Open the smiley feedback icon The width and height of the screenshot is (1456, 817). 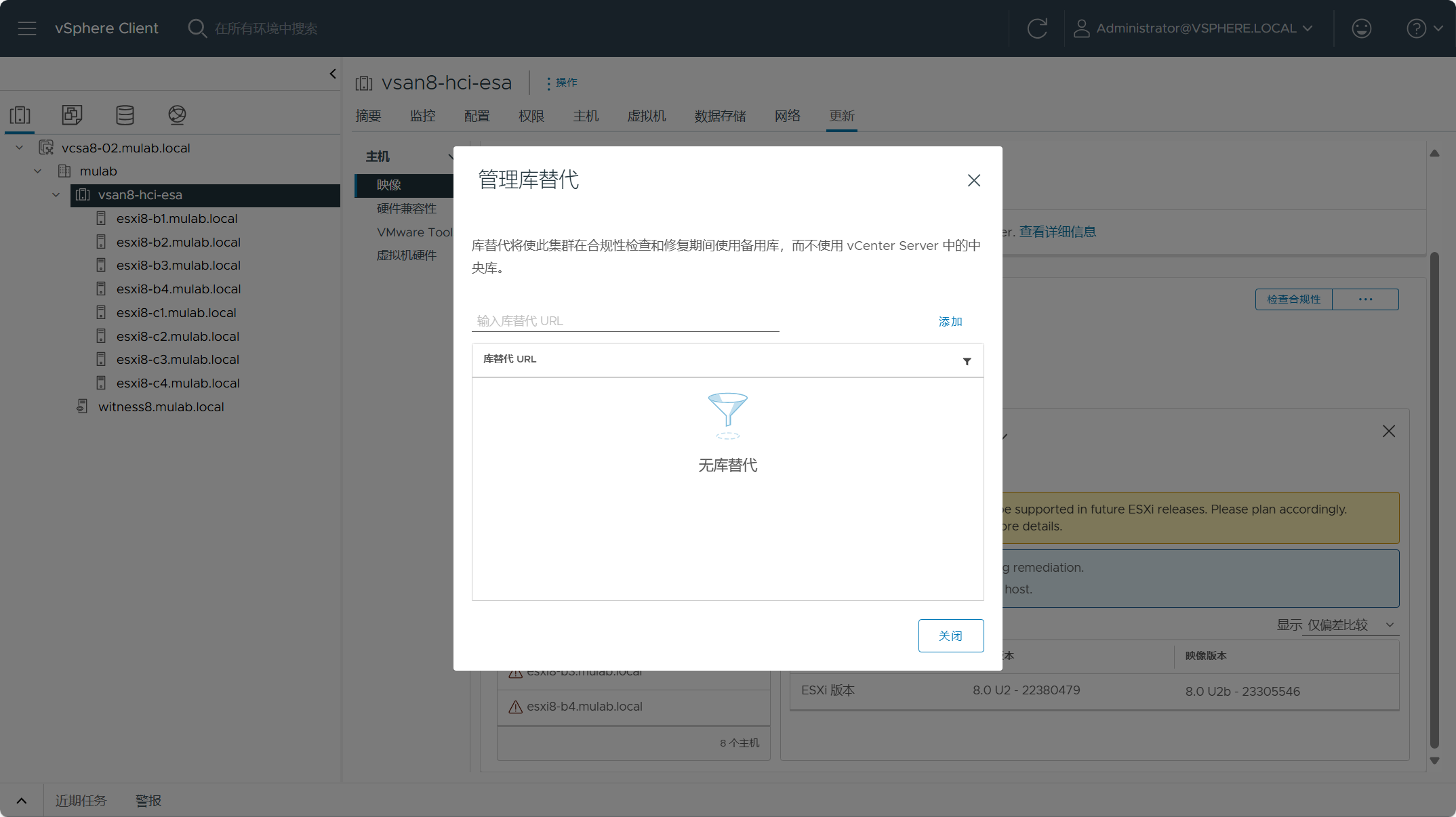[1361, 28]
